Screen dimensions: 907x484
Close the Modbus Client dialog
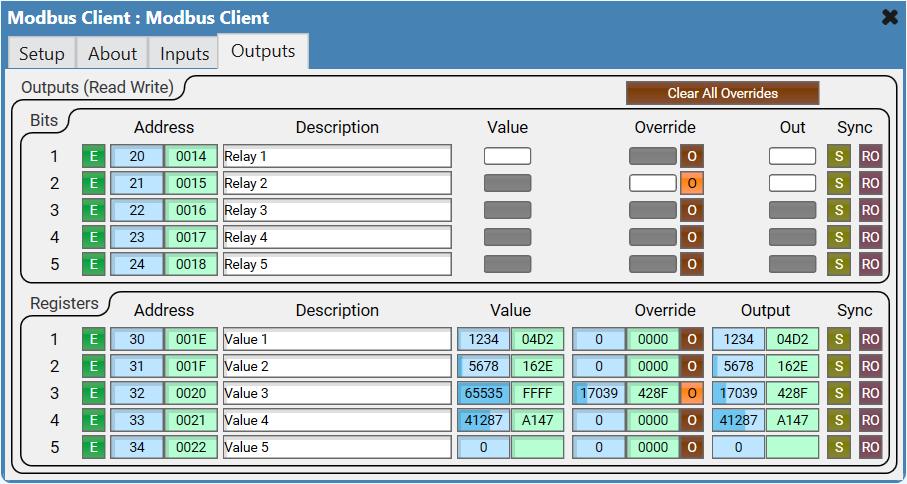tap(889, 17)
